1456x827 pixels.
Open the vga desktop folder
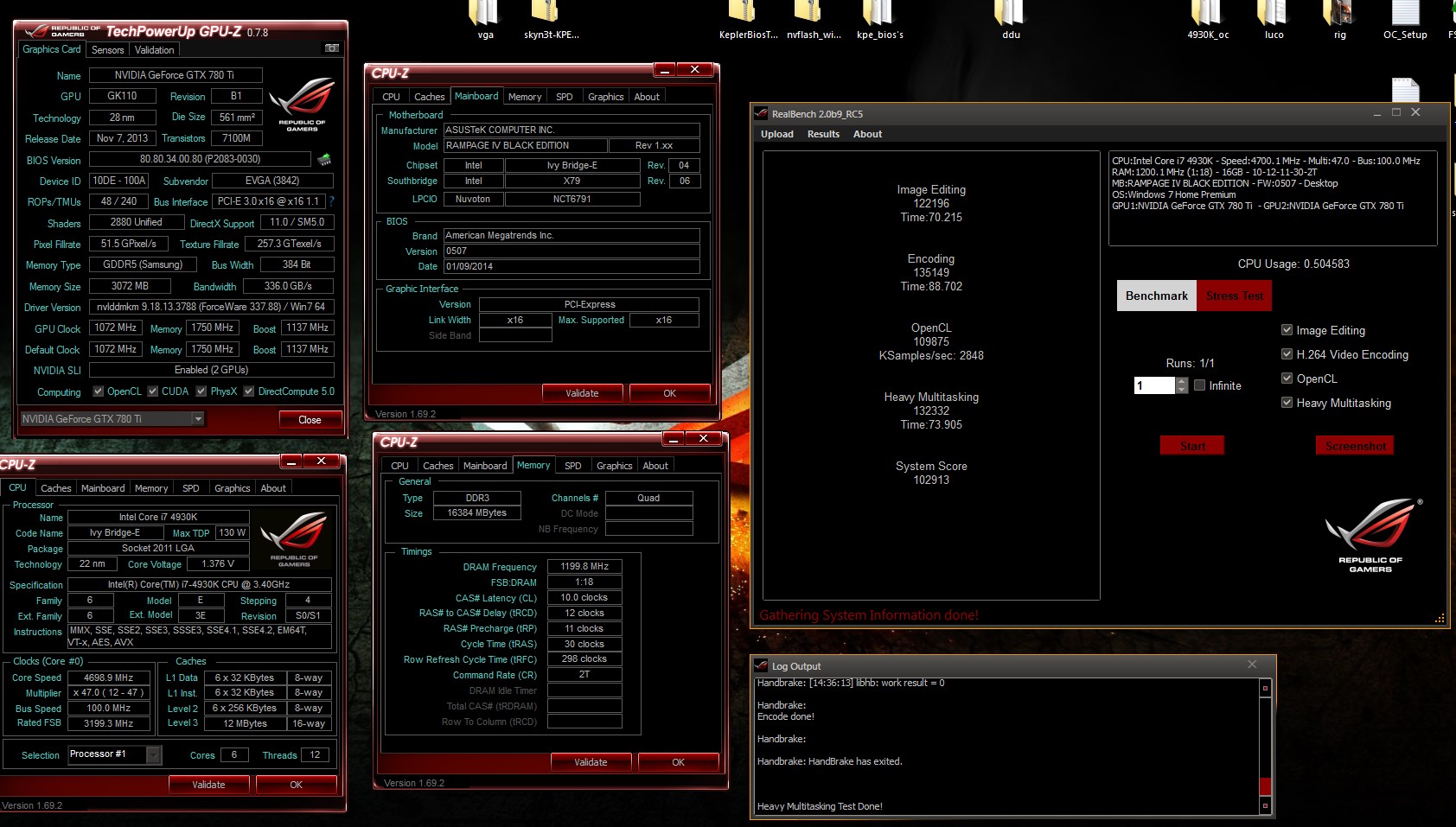(x=485, y=19)
